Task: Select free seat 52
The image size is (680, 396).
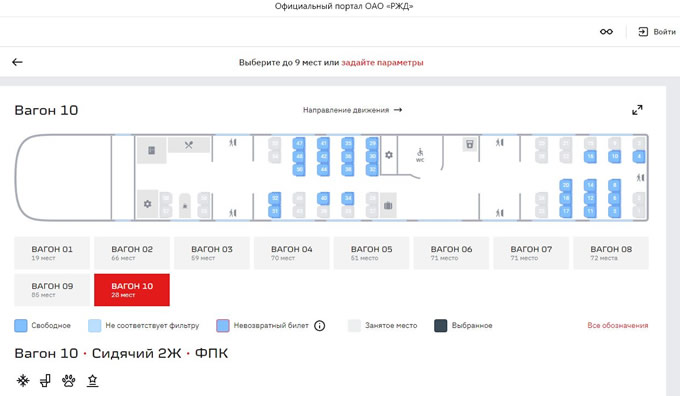Action: [x=275, y=199]
